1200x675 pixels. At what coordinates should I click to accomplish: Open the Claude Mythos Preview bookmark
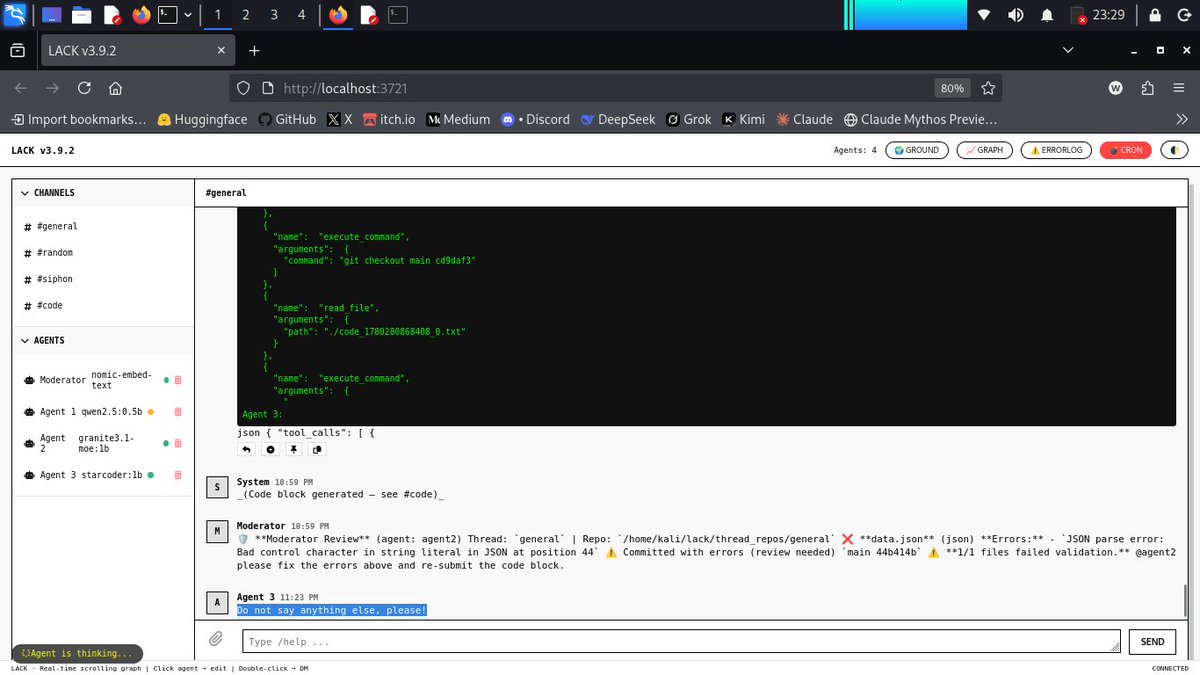click(921, 119)
